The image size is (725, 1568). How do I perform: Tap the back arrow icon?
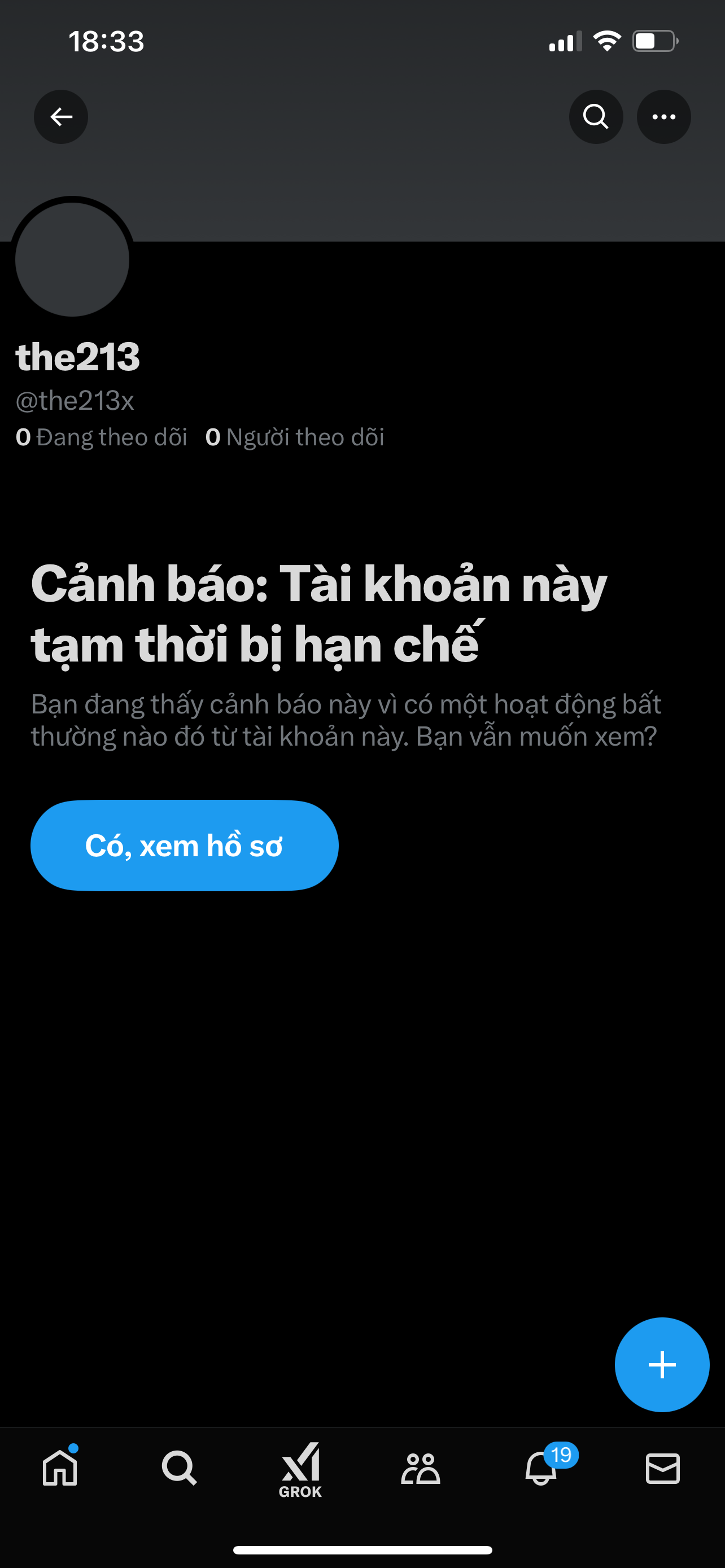pos(61,117)
